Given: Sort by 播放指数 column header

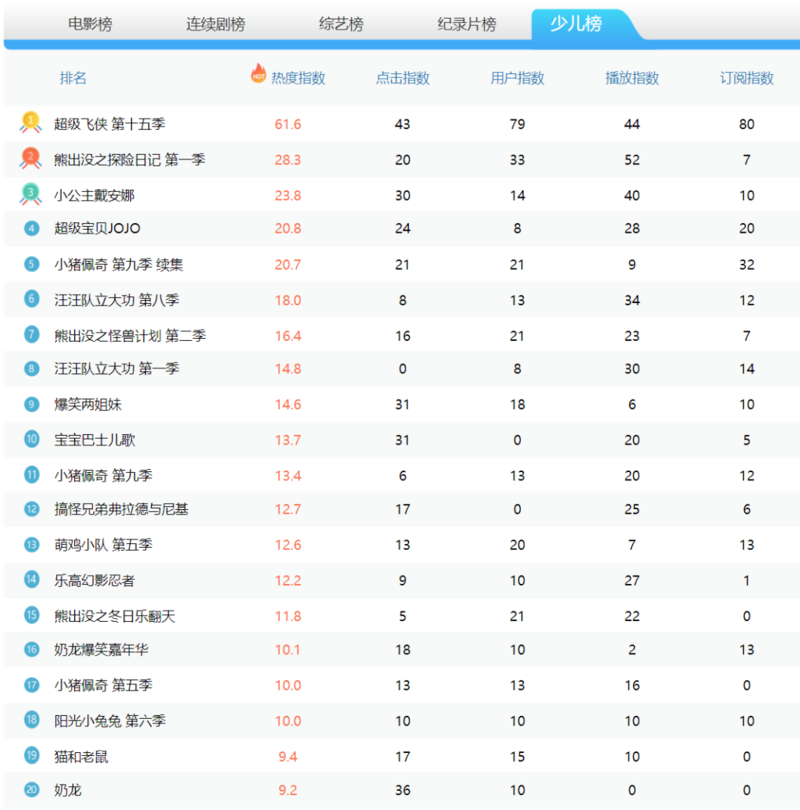Looking at the screenshot, I should pyautogui.click(x=632, y=78).
